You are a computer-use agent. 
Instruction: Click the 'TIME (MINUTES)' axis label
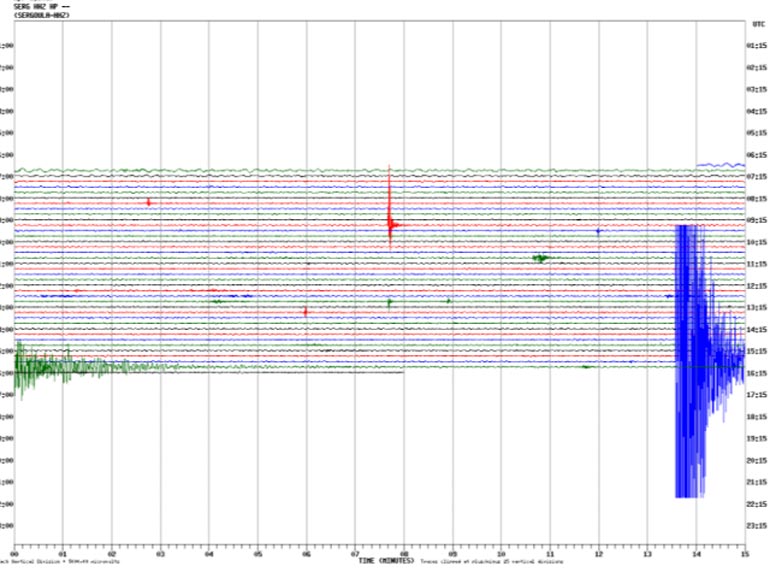386,561
